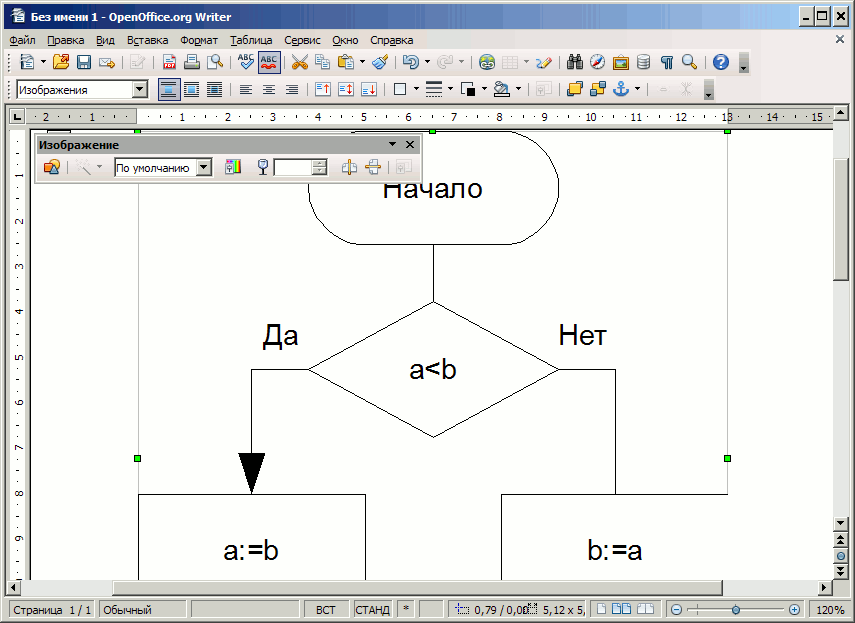Open the Line Color (border) dropdown arrow
Image resolution: width=855 pixels, height=623 pixels.
pos(484,89)
